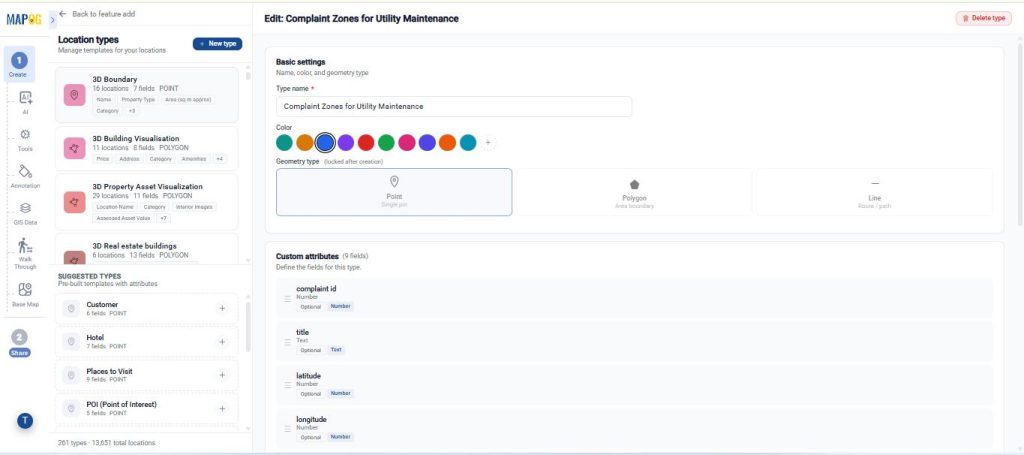Open the GIS Data layers panel

[25, 212]
